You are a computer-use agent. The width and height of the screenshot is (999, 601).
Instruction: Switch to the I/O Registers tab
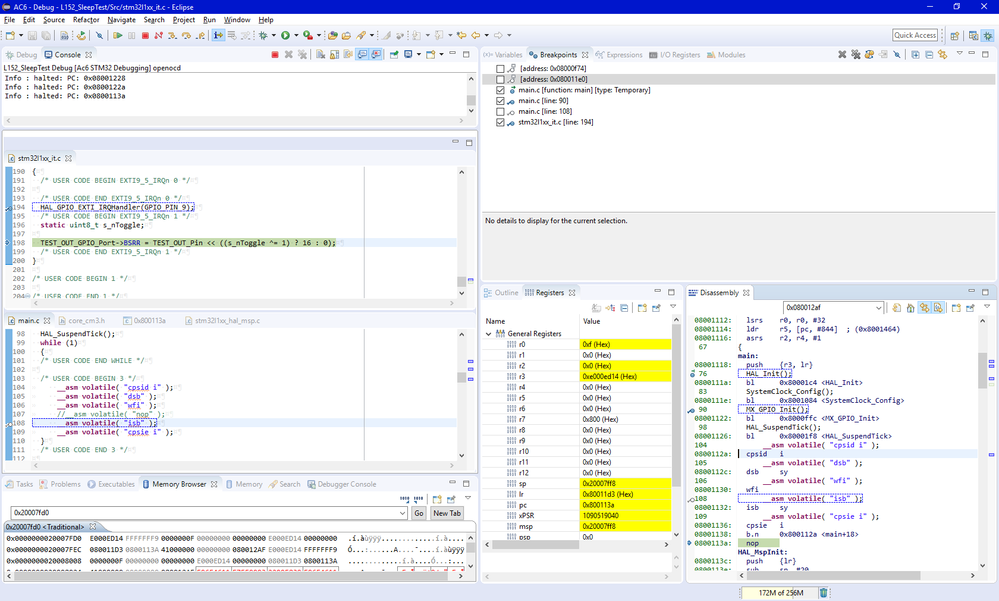click(x=675, y=55)
